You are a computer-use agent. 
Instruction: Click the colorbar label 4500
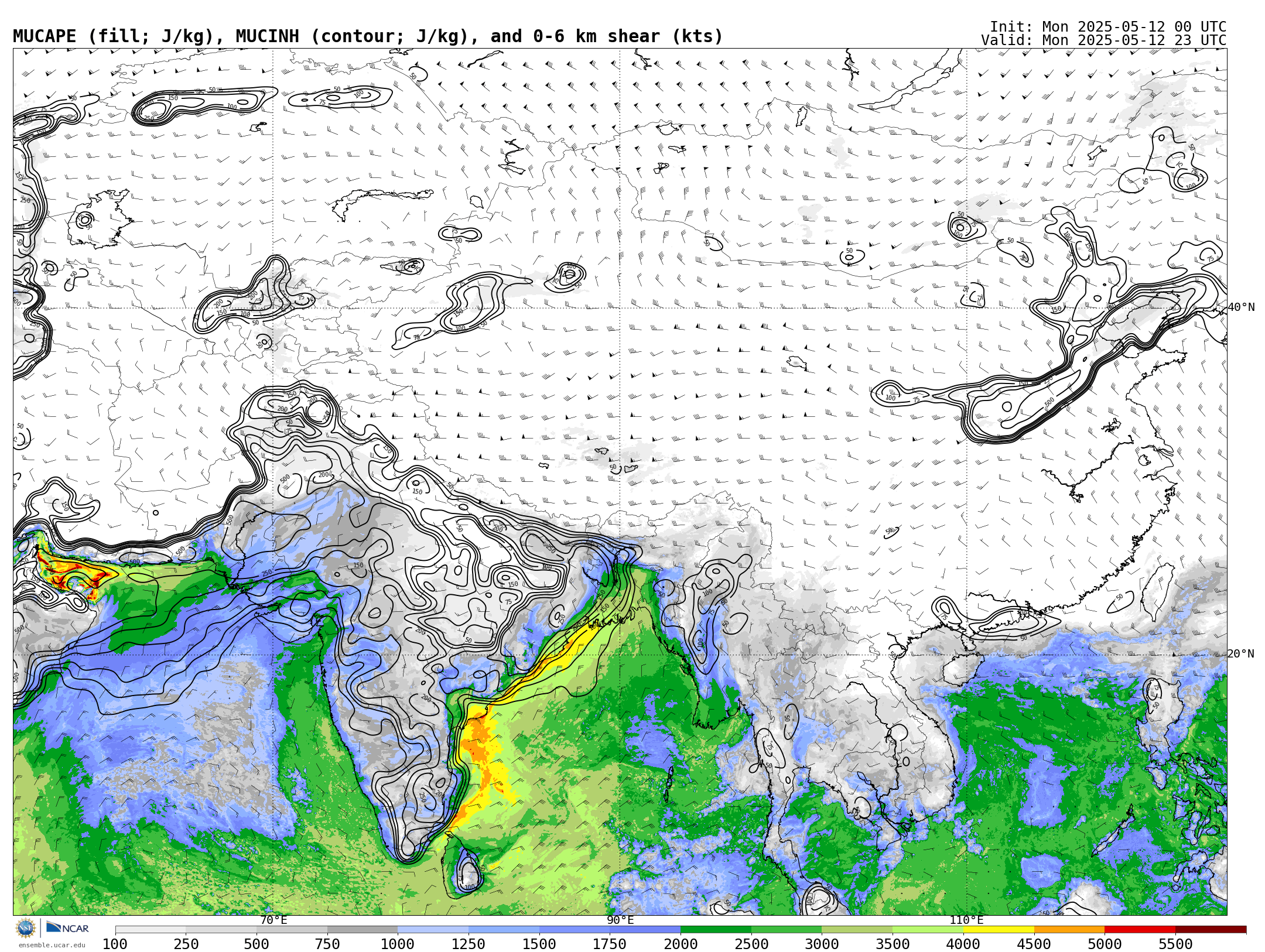click(x=1034, y=944)
